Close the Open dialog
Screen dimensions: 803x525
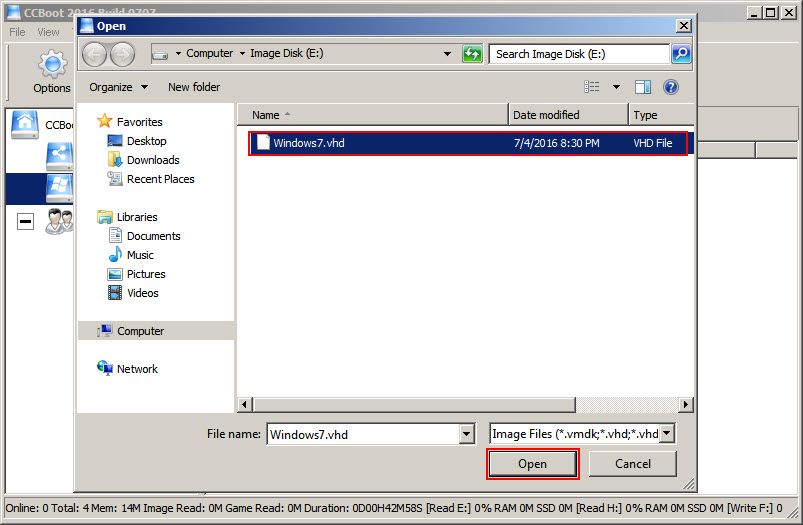684,26
